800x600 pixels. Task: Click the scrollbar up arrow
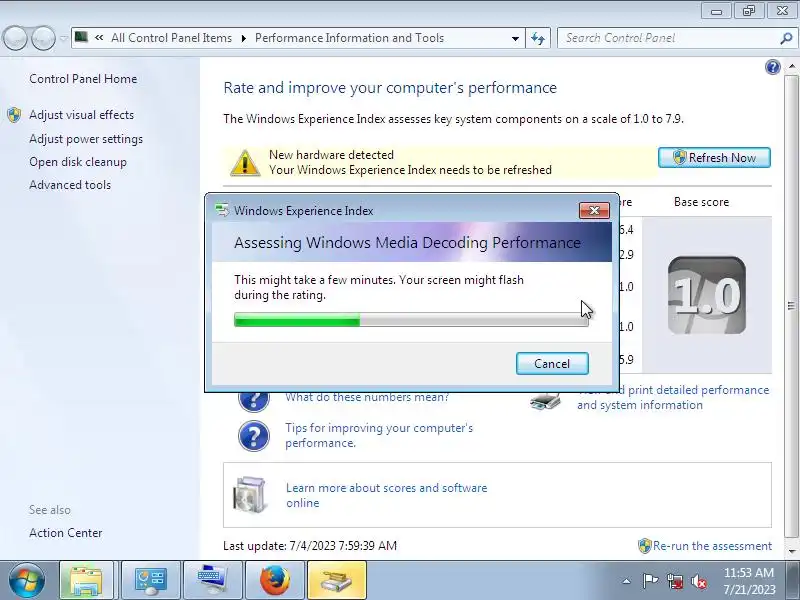pos(791,67)
